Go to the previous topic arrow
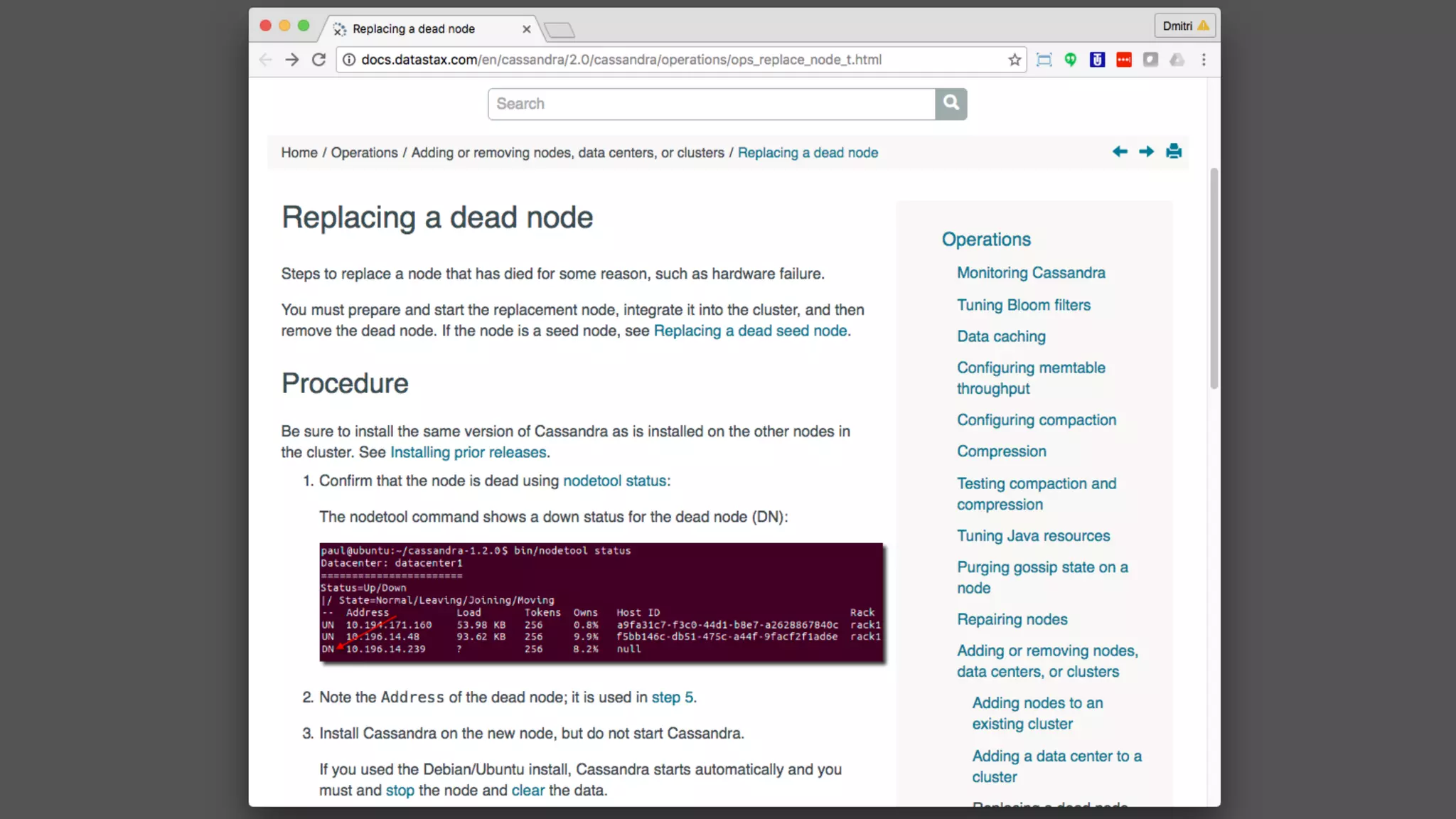The width and height of the screenshot is (1456, 819). (x=1120, y=151)
